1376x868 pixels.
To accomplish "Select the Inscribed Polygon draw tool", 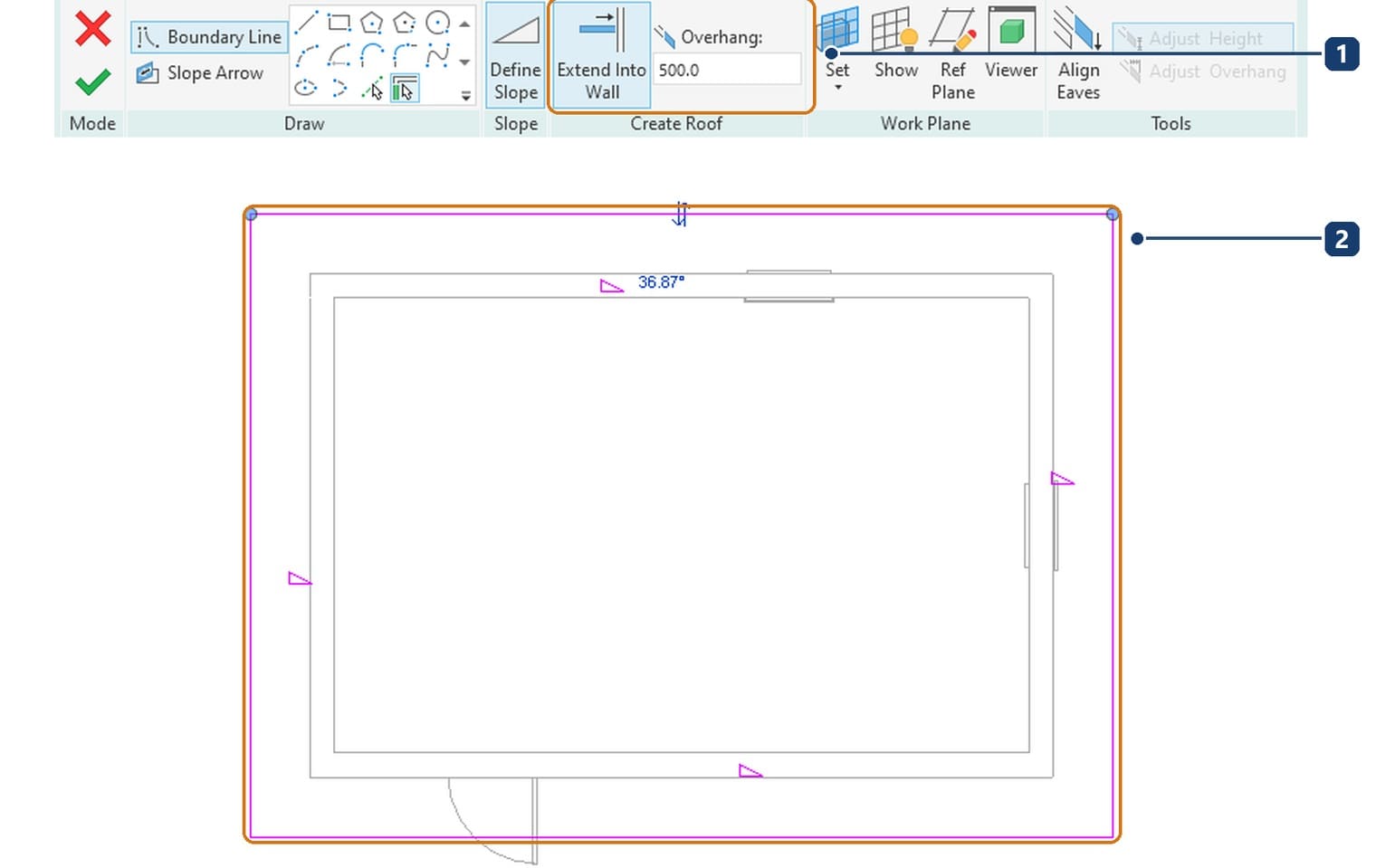I will point(371,23).
